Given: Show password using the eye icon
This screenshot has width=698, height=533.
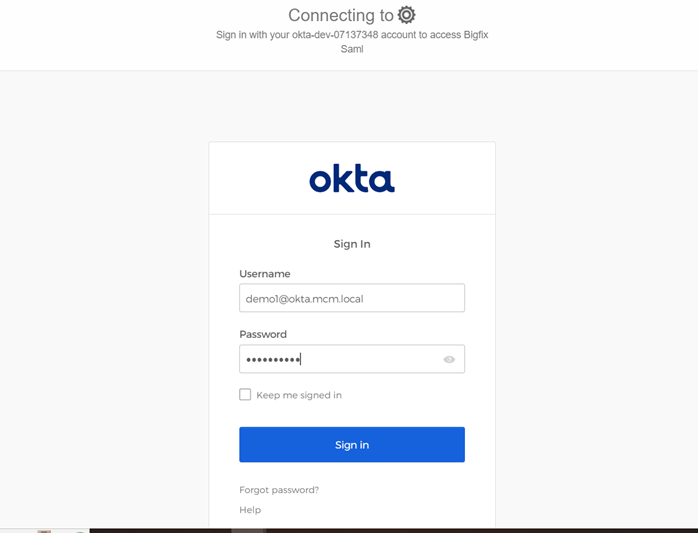Looking at the screenshot, I should click(x=449, y=359).
